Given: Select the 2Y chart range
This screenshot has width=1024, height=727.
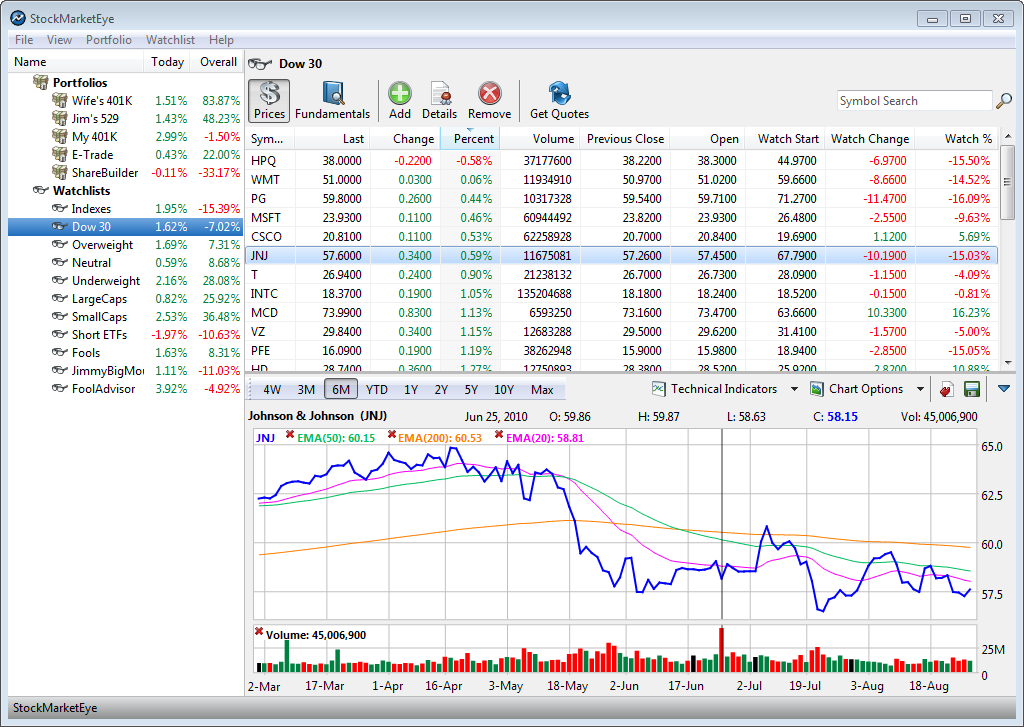Looking at the screenshot, I should click(x=441, y=390).
